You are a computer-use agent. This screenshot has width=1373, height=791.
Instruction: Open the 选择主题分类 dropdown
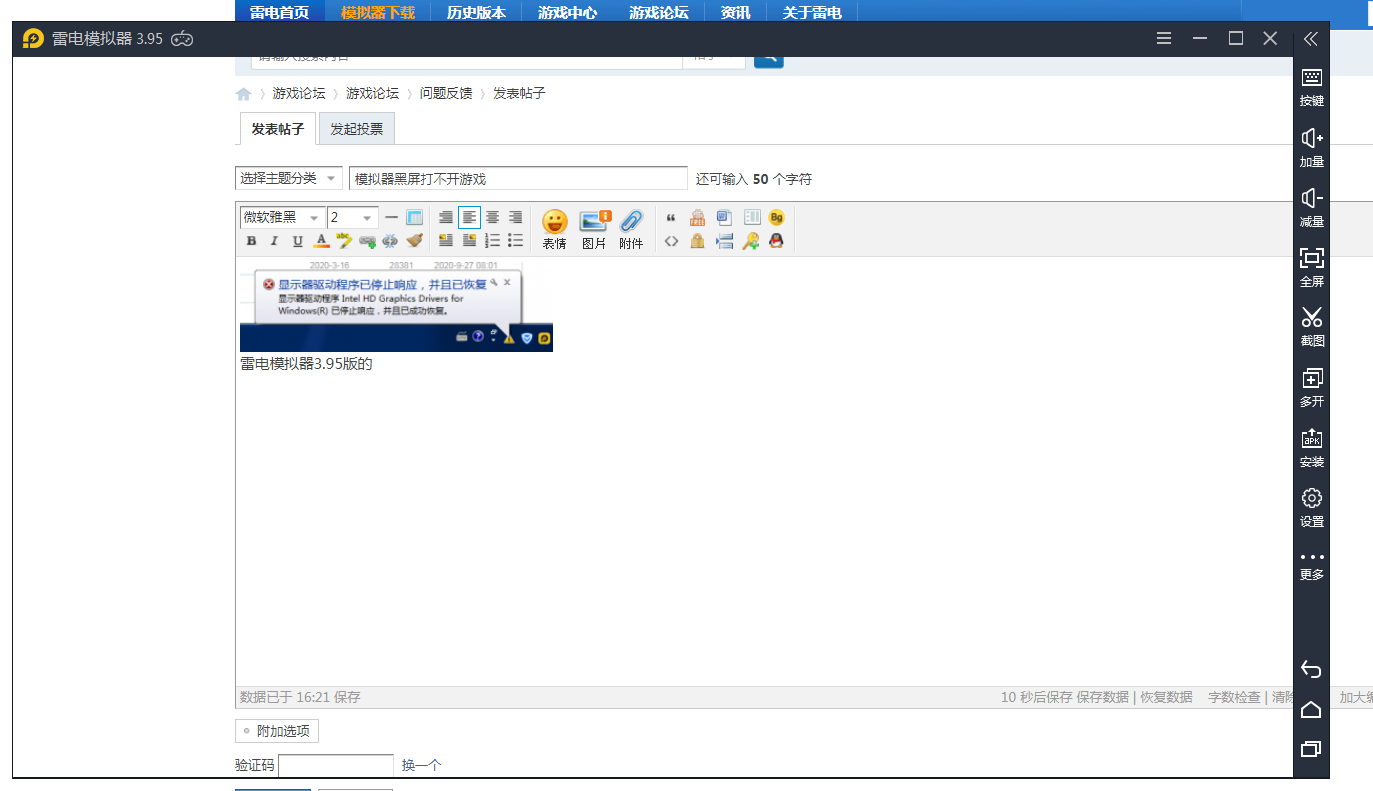tap(288, 178)
